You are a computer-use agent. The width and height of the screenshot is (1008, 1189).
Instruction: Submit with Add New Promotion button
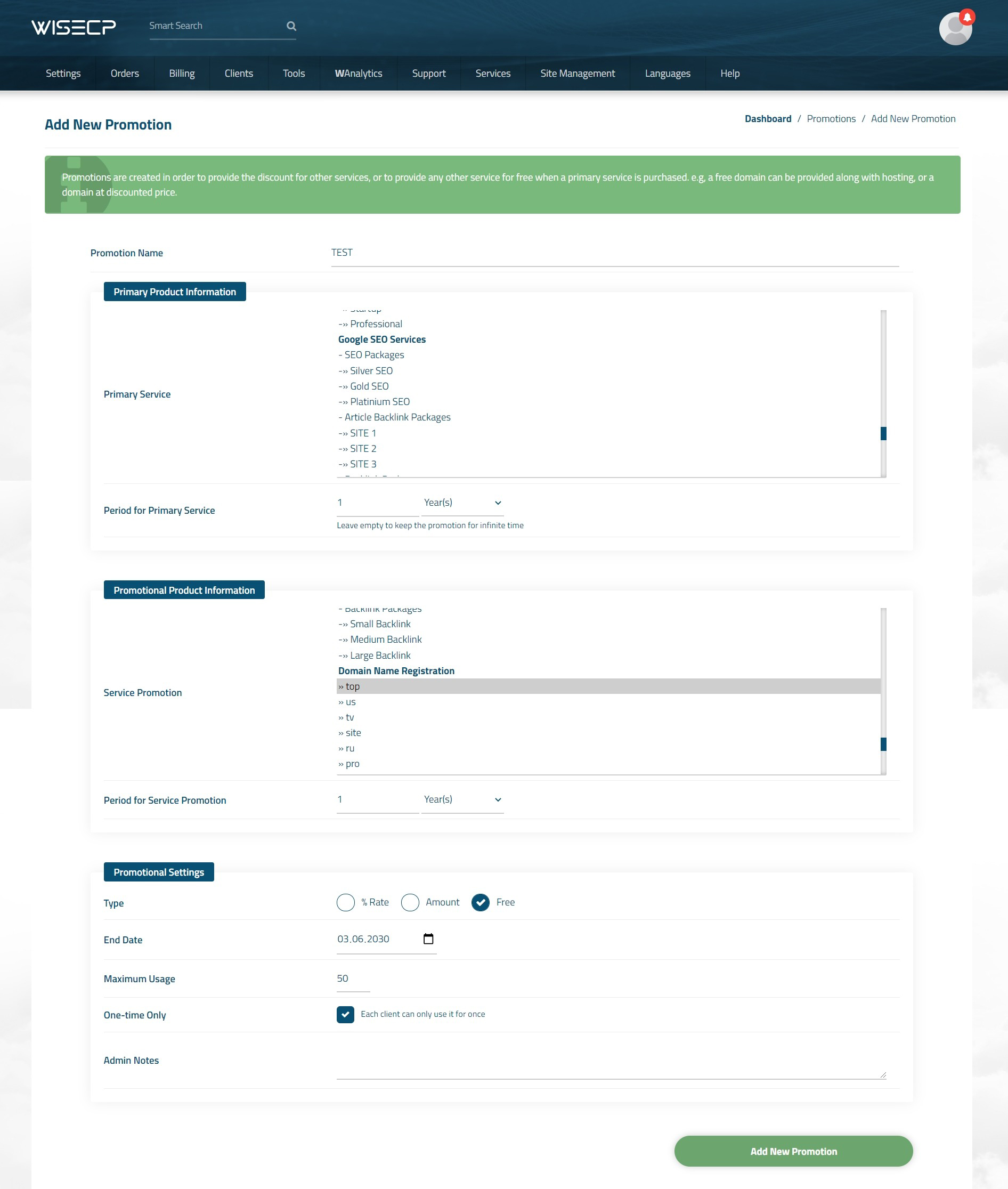click(x=793, y=1151)
